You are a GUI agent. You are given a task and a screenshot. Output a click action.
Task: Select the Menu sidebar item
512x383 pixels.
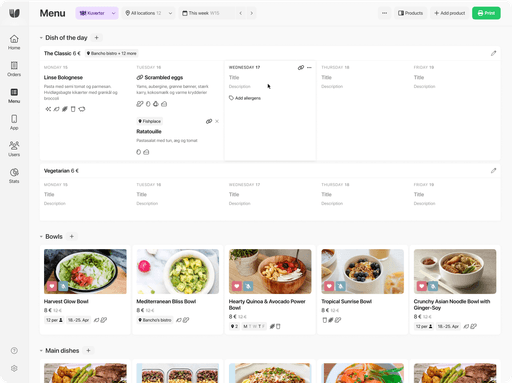pyautogui.click(x=14, y=96)
